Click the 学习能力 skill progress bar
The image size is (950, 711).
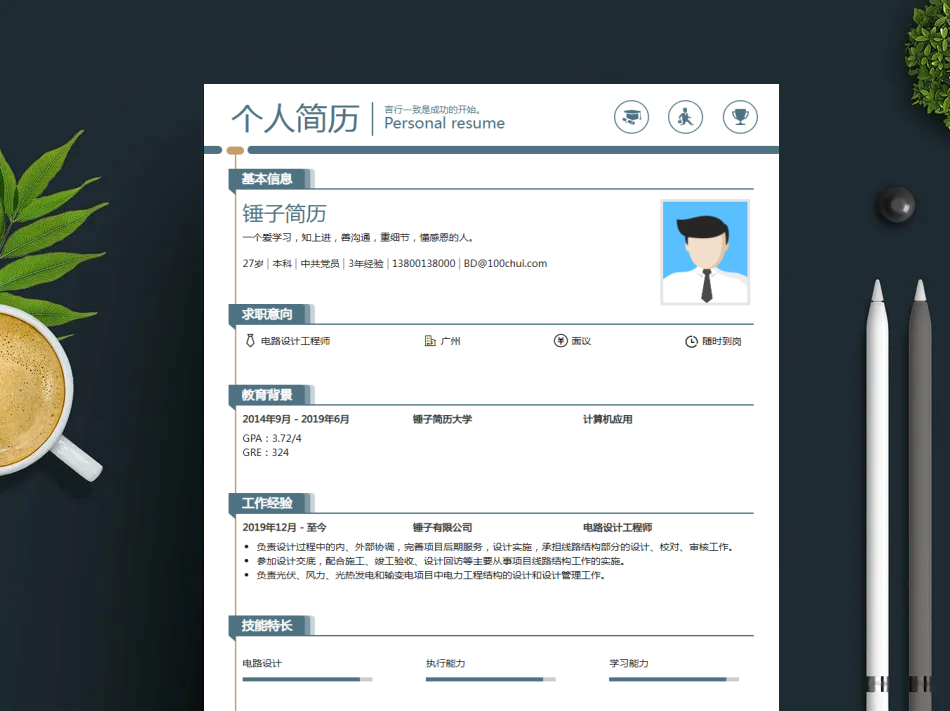pos(674,680)
